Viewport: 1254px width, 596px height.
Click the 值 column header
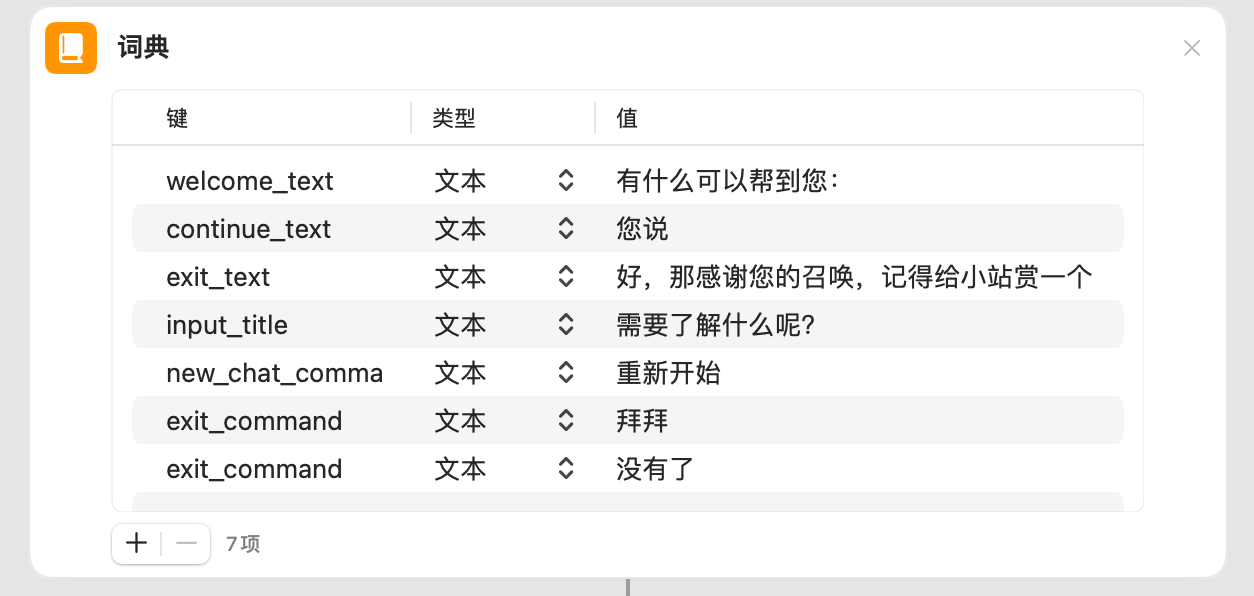[627, 118]
